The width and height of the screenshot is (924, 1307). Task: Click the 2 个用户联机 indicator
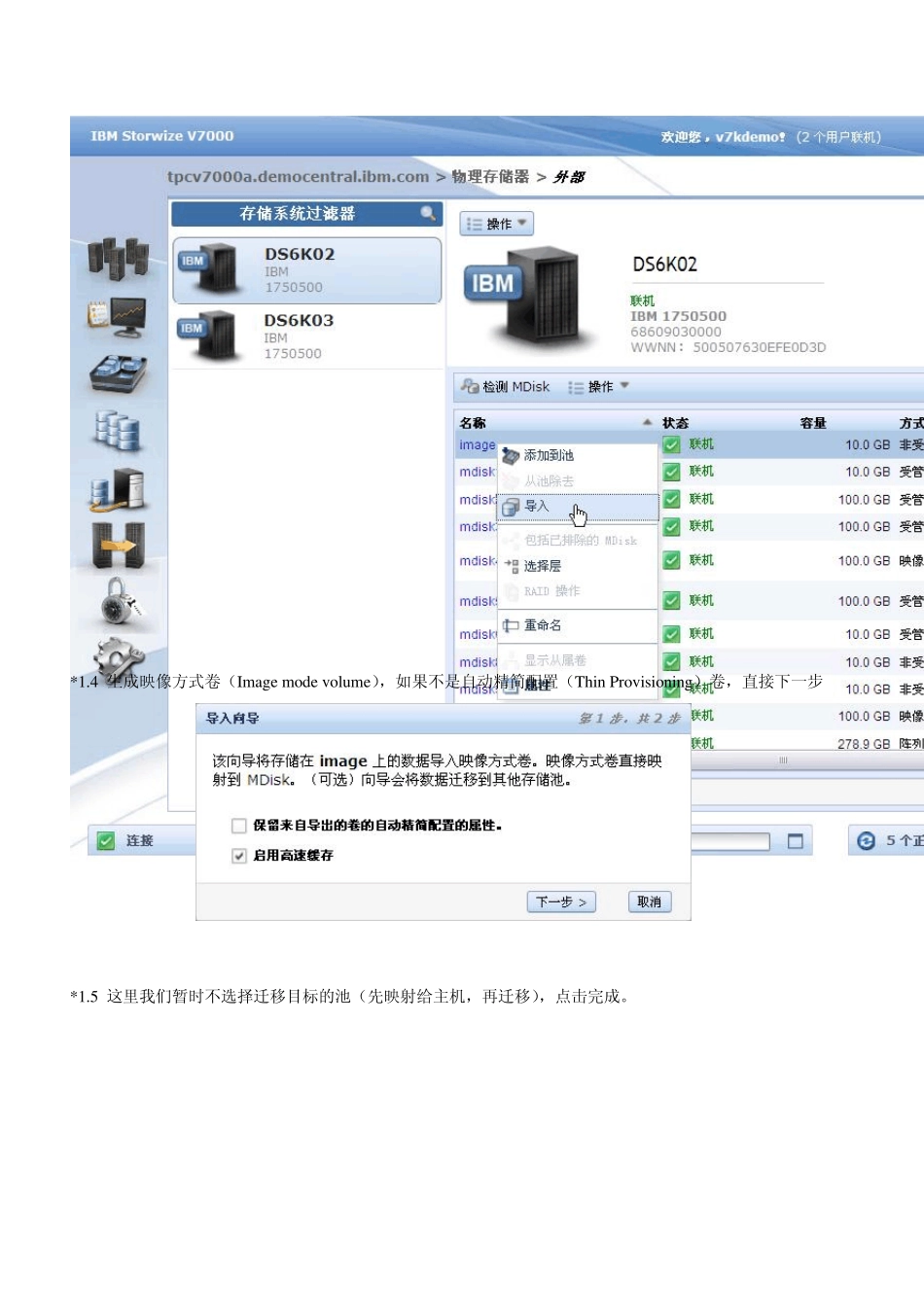click(838, 137)
